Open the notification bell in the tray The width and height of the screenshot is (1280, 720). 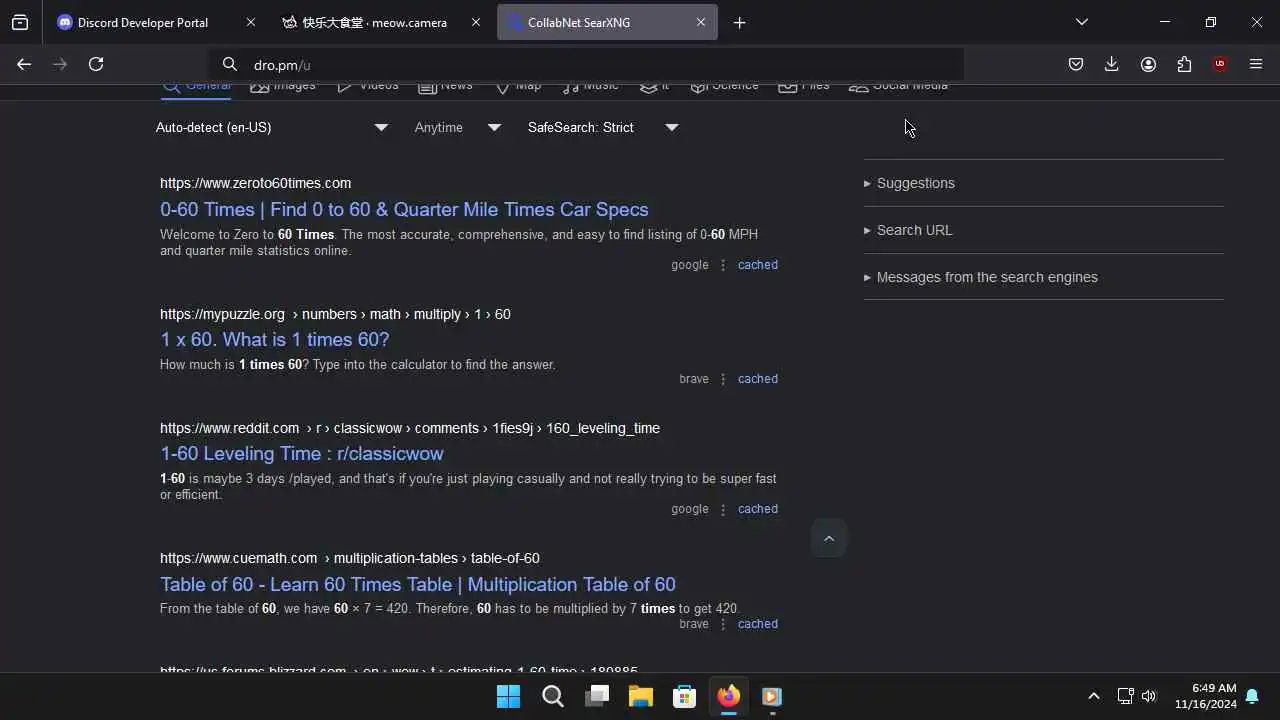[x=1252, y=696]
